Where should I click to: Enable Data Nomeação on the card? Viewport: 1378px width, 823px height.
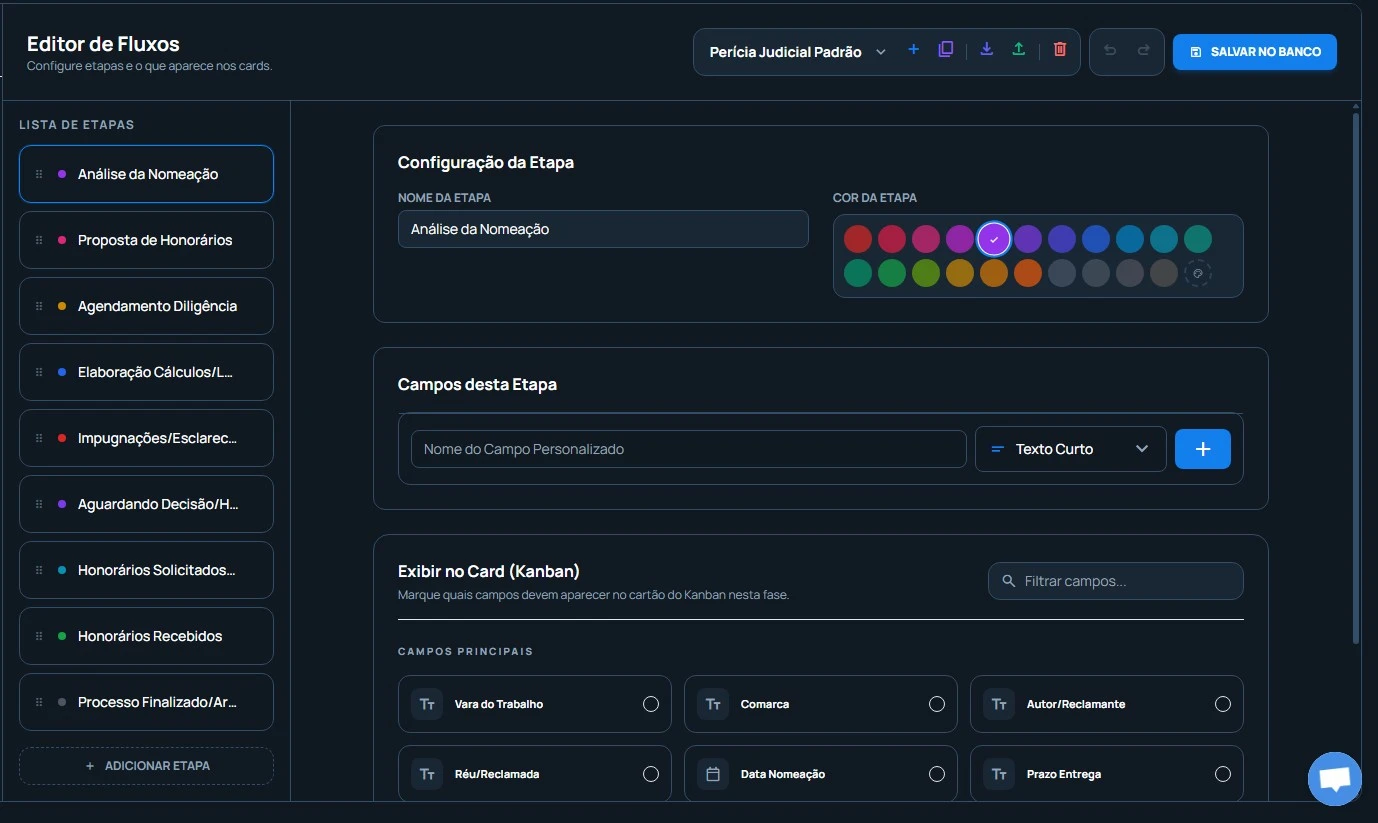pos(937,774)
